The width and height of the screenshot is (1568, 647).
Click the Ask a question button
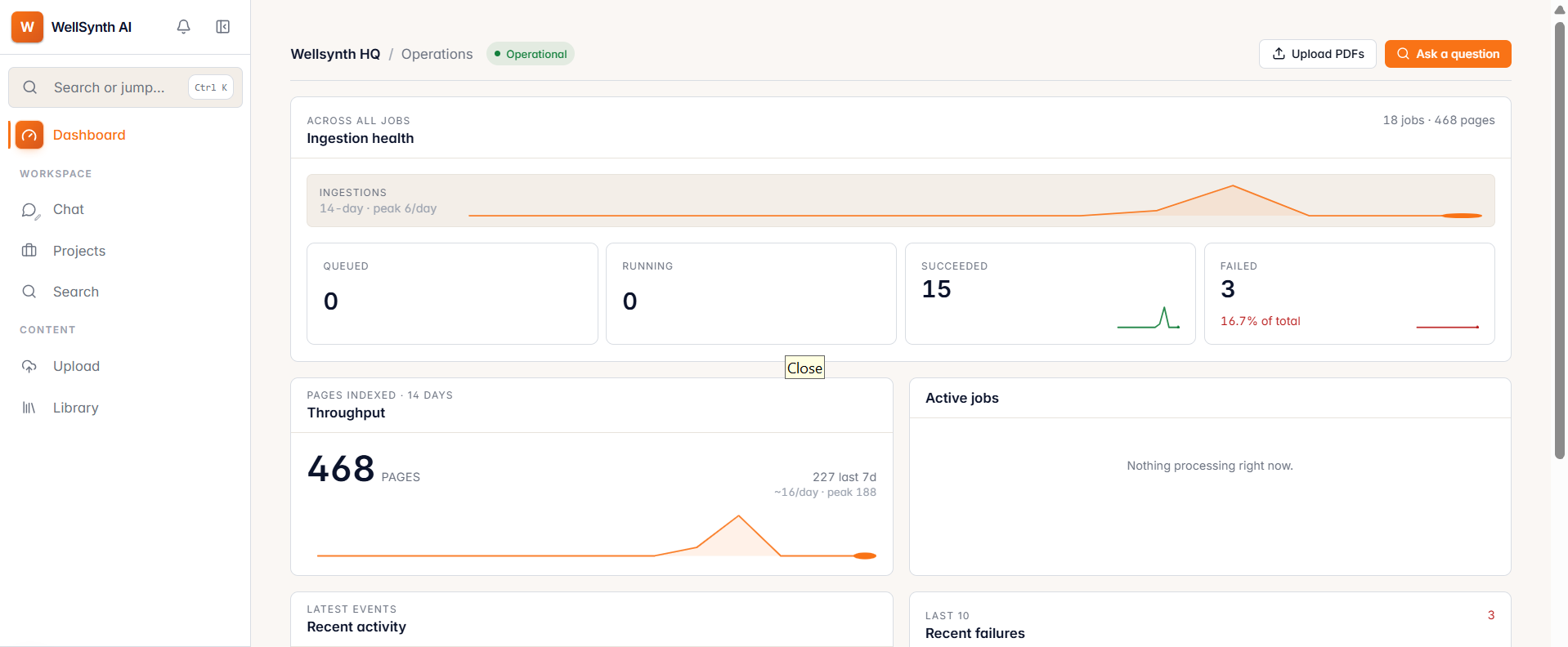[x=1447, y=54]
